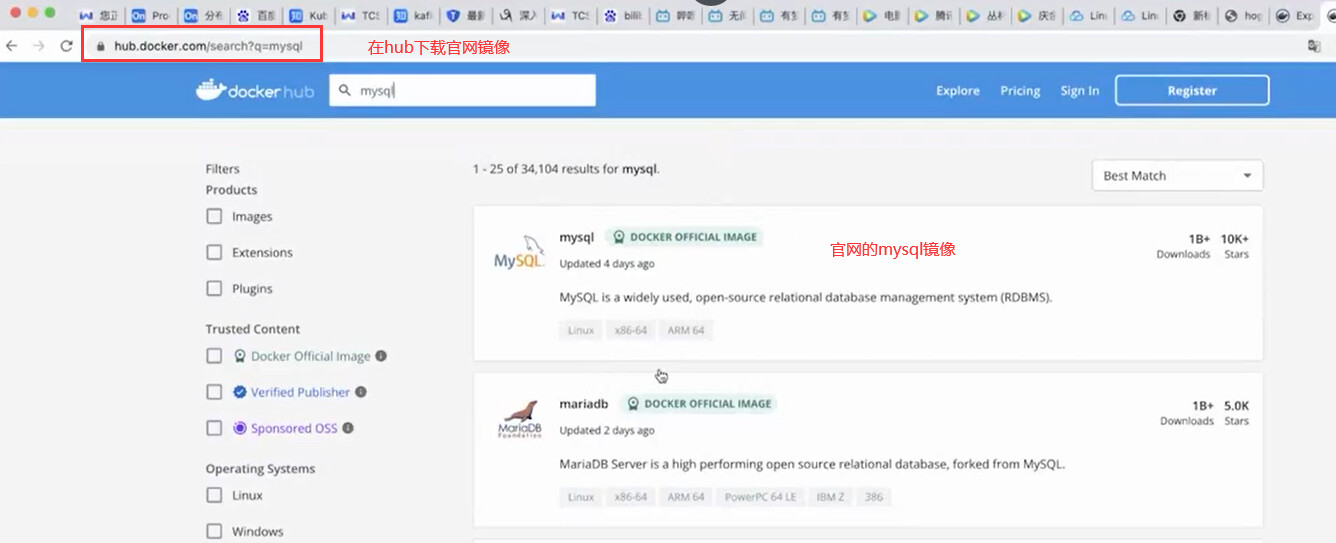Click the magnifier icon in the search box
The image size is (1336, 543).
click(345, 90)
